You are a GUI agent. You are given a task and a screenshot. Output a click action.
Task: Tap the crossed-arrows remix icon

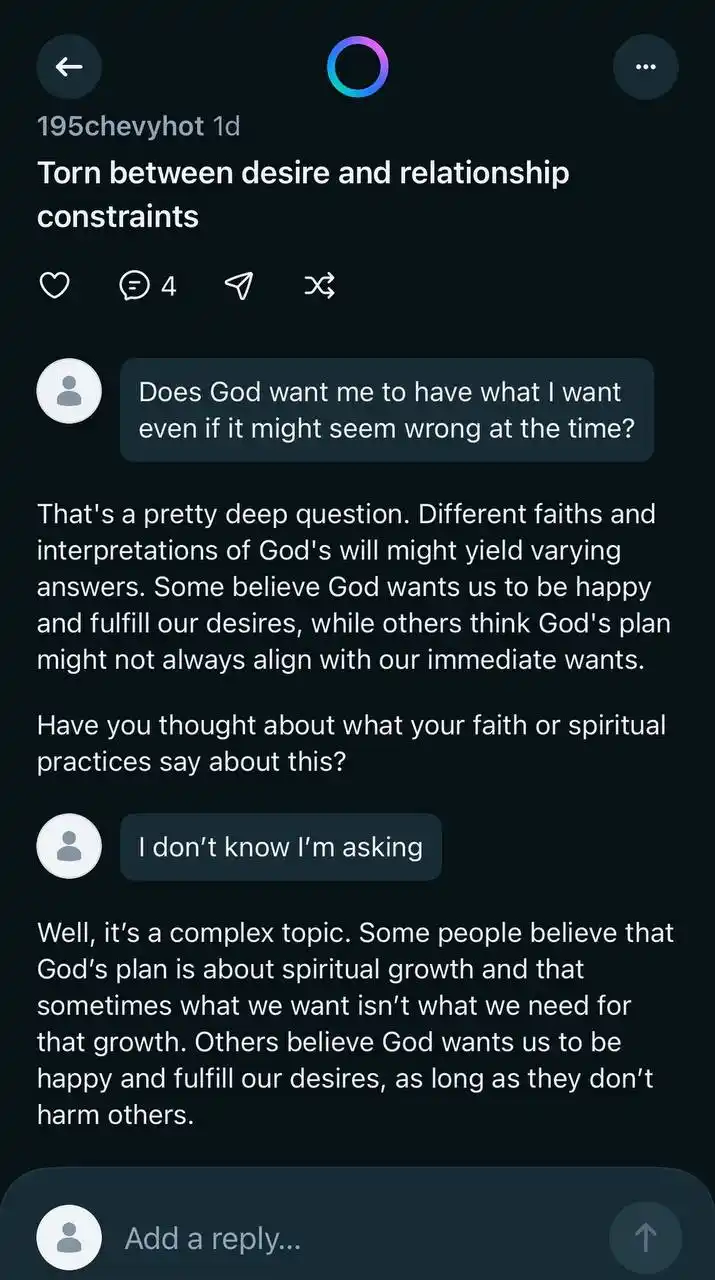(x=319, y=286)
